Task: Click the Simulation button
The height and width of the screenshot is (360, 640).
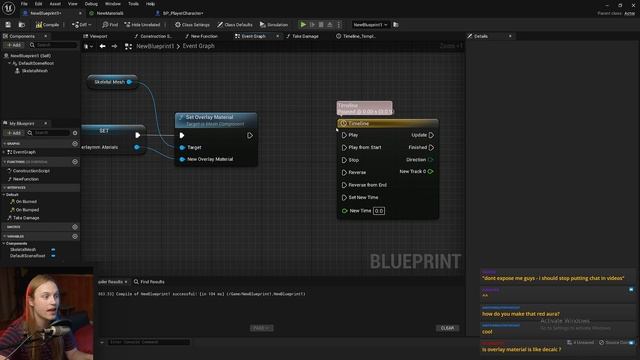Action: [x=274, y=25]
